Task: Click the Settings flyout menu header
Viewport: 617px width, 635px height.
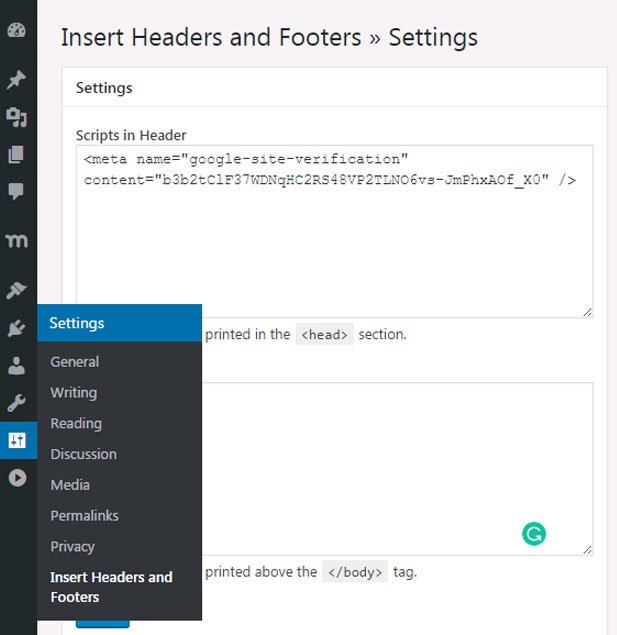Action: (119, 323)
